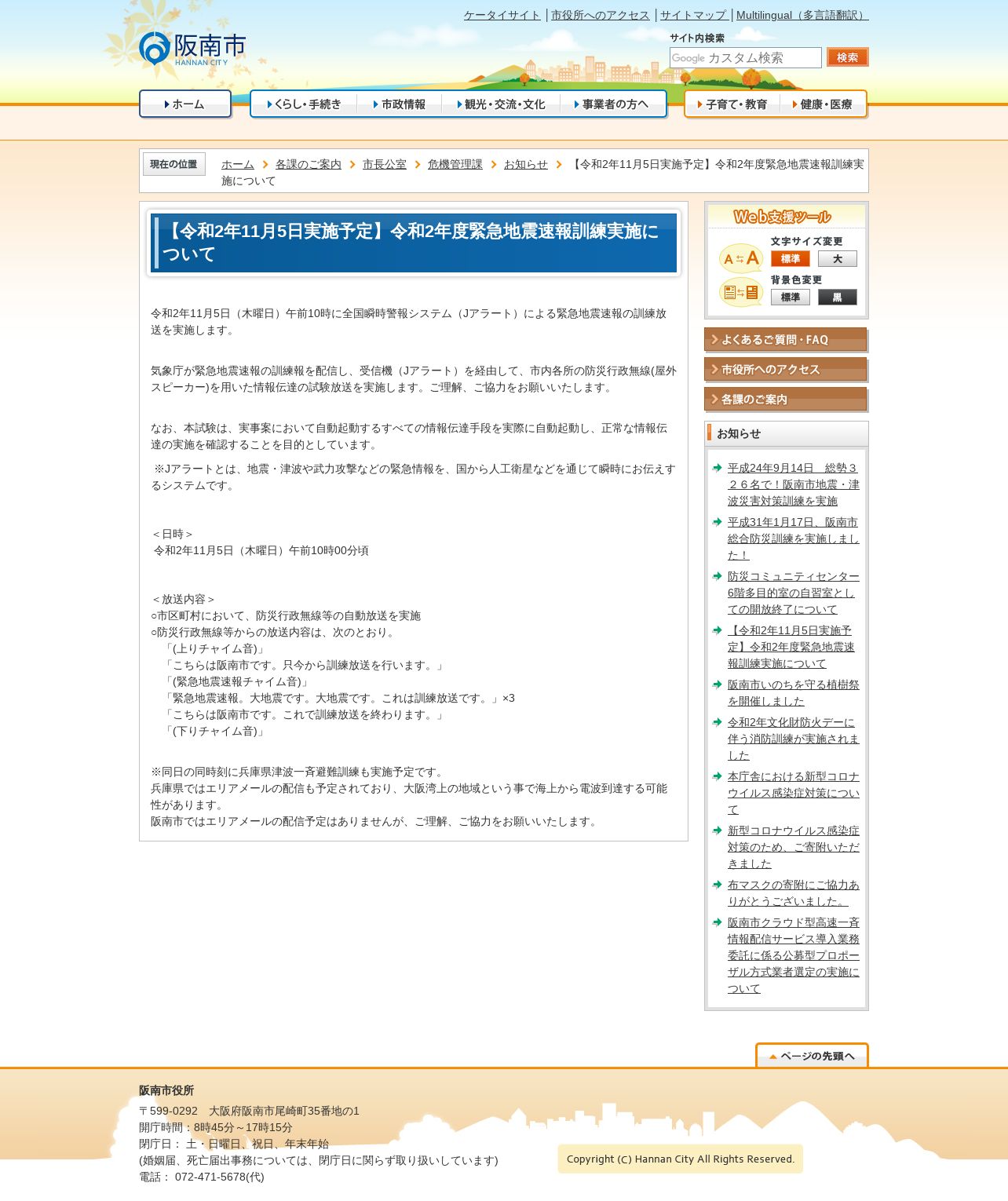The height and width of the screenshot is (1201, 1008).
Task: Set text size to 大
Action: (x=837, y=259)
